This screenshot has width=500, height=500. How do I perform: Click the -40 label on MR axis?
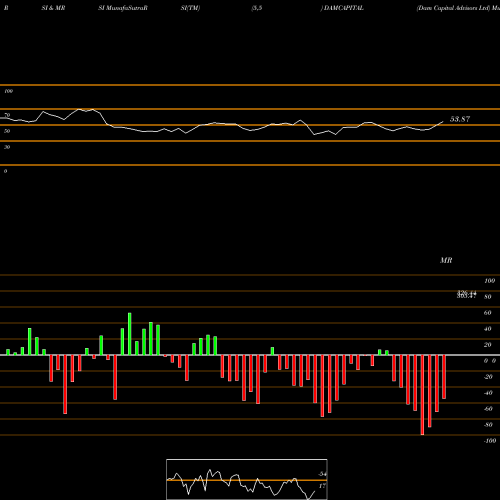click(x=489, y=393)
